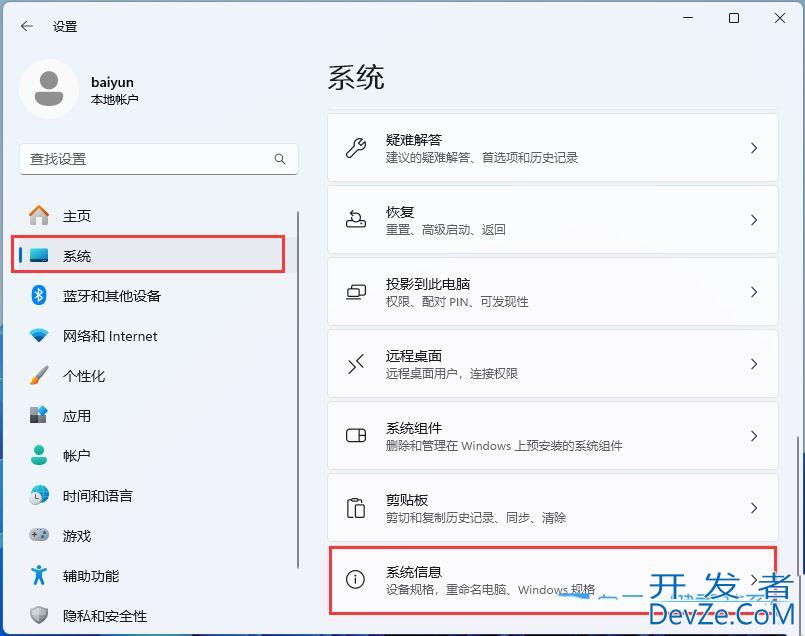Viewport: 805px width, 636px height.
Task: Open the 帐户 person icon
Action: click(x=39, y=455)
